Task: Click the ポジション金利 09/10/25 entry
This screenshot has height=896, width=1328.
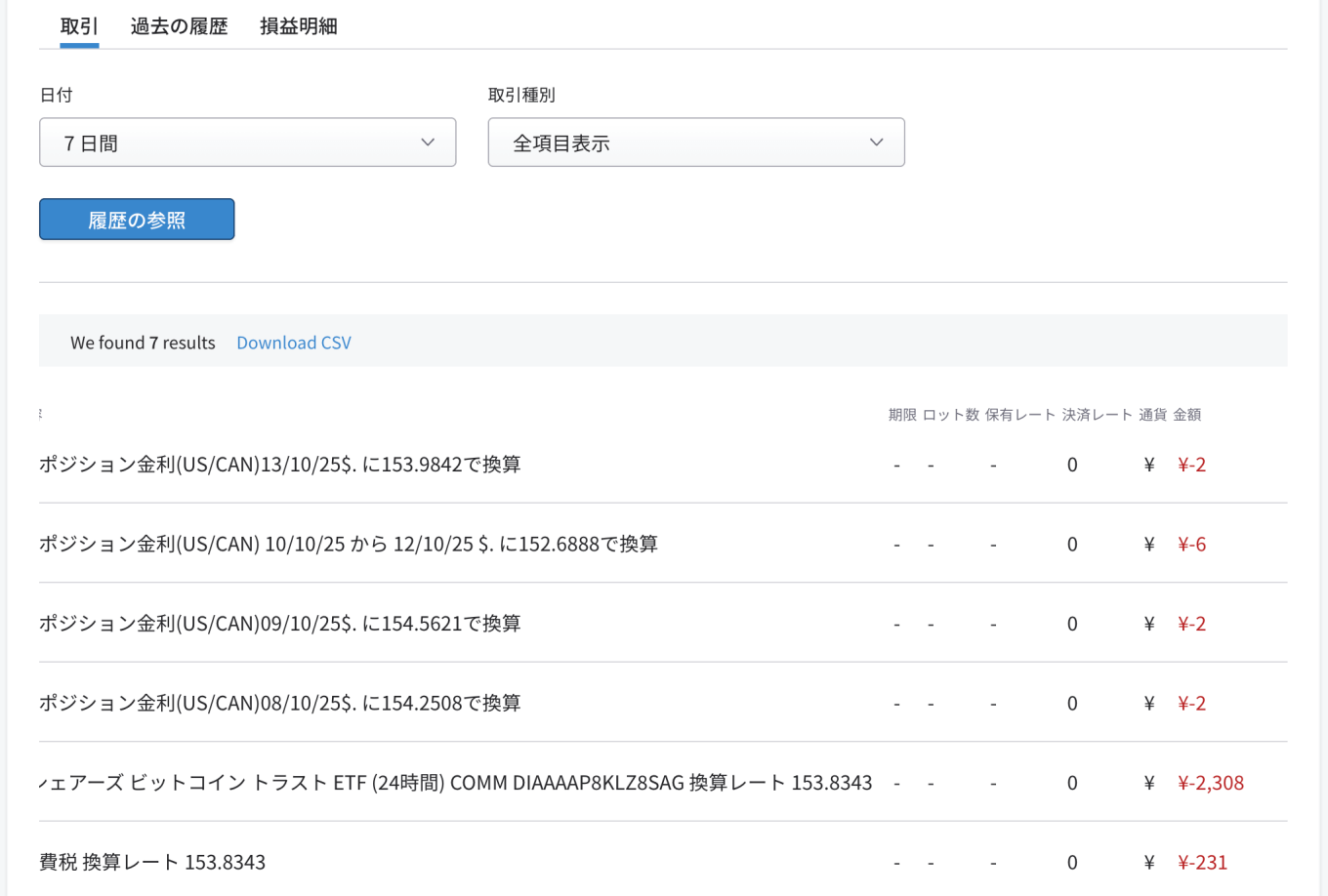Action: [280, 624]
